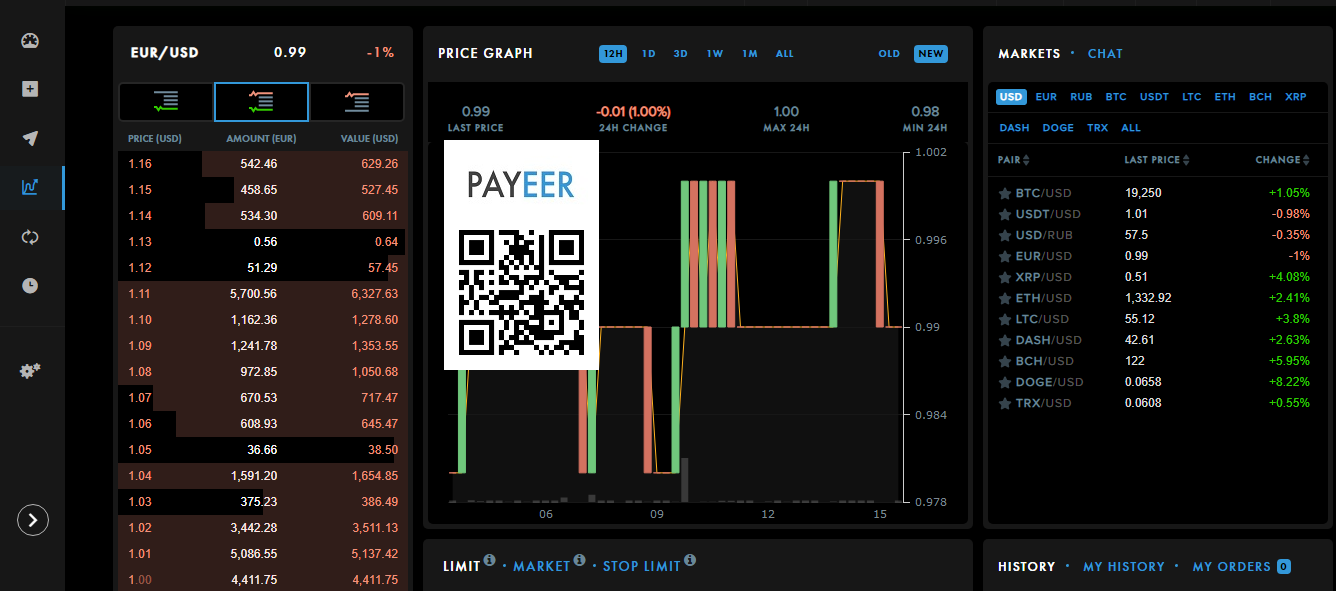Filter markets by RUB
This screenshot has width=1336, height=591.
[1081, 97]
